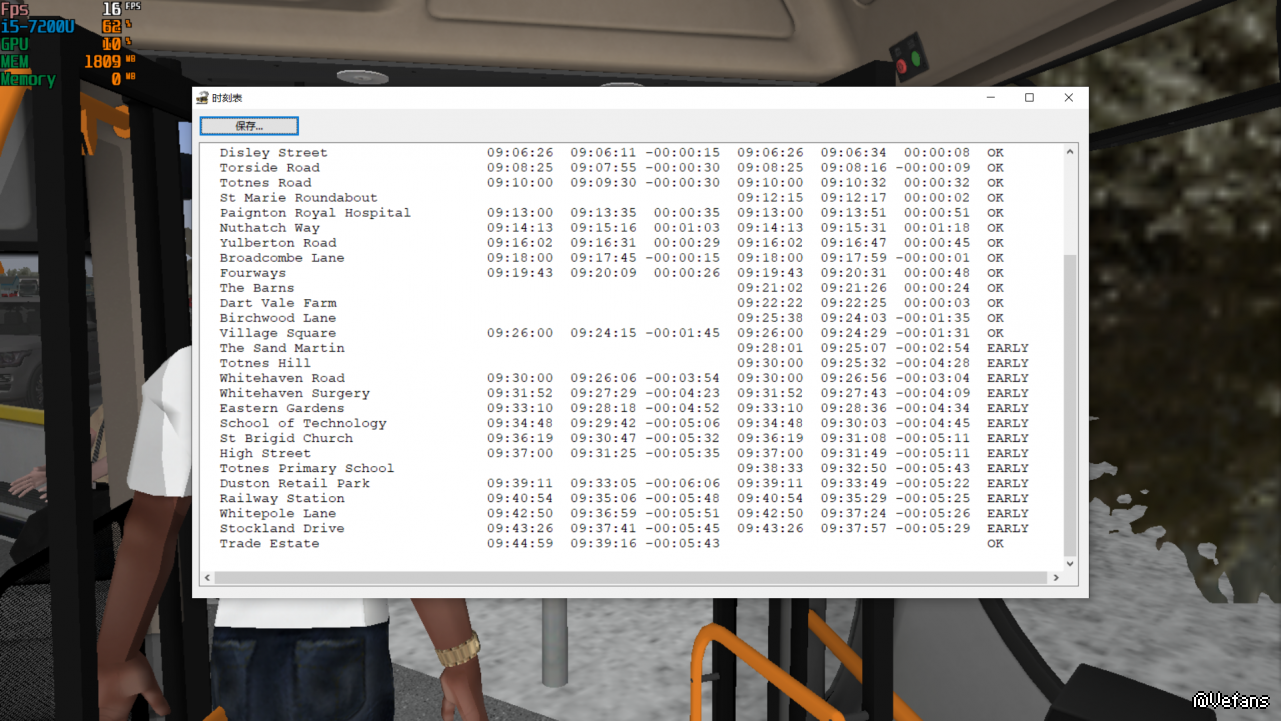Image resolution: width=1281 pixels, height=721 pixels.
Task: Click the St Marie Roundabout stop name
Action: tap(299, 198)
